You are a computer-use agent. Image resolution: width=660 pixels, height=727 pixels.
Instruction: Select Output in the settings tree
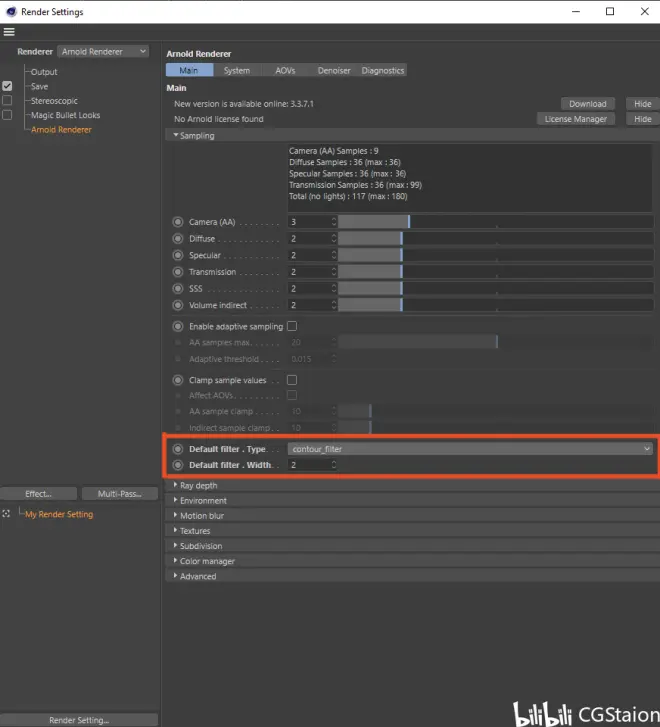(x=44, y=72)
